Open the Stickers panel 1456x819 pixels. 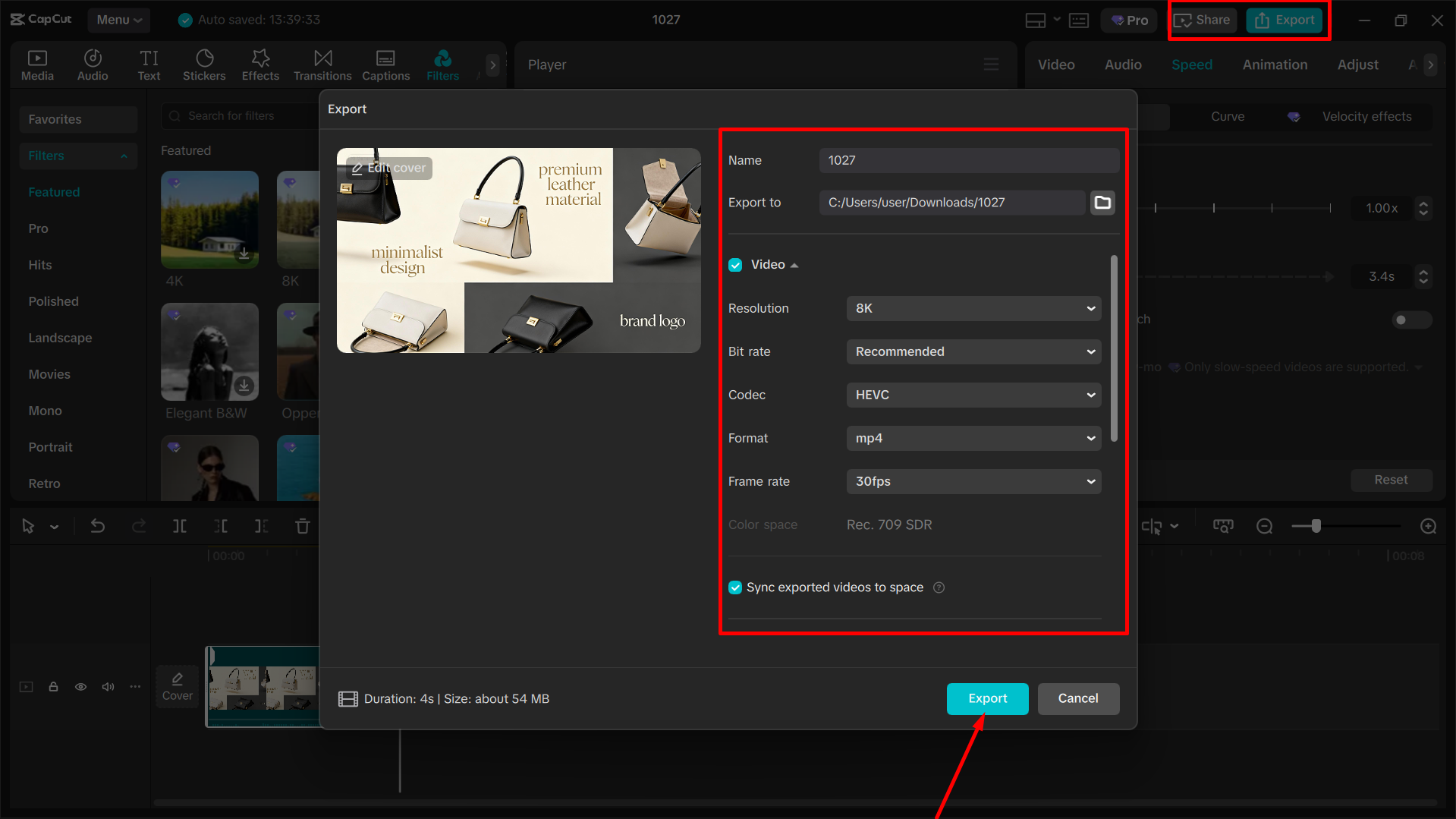203,65
